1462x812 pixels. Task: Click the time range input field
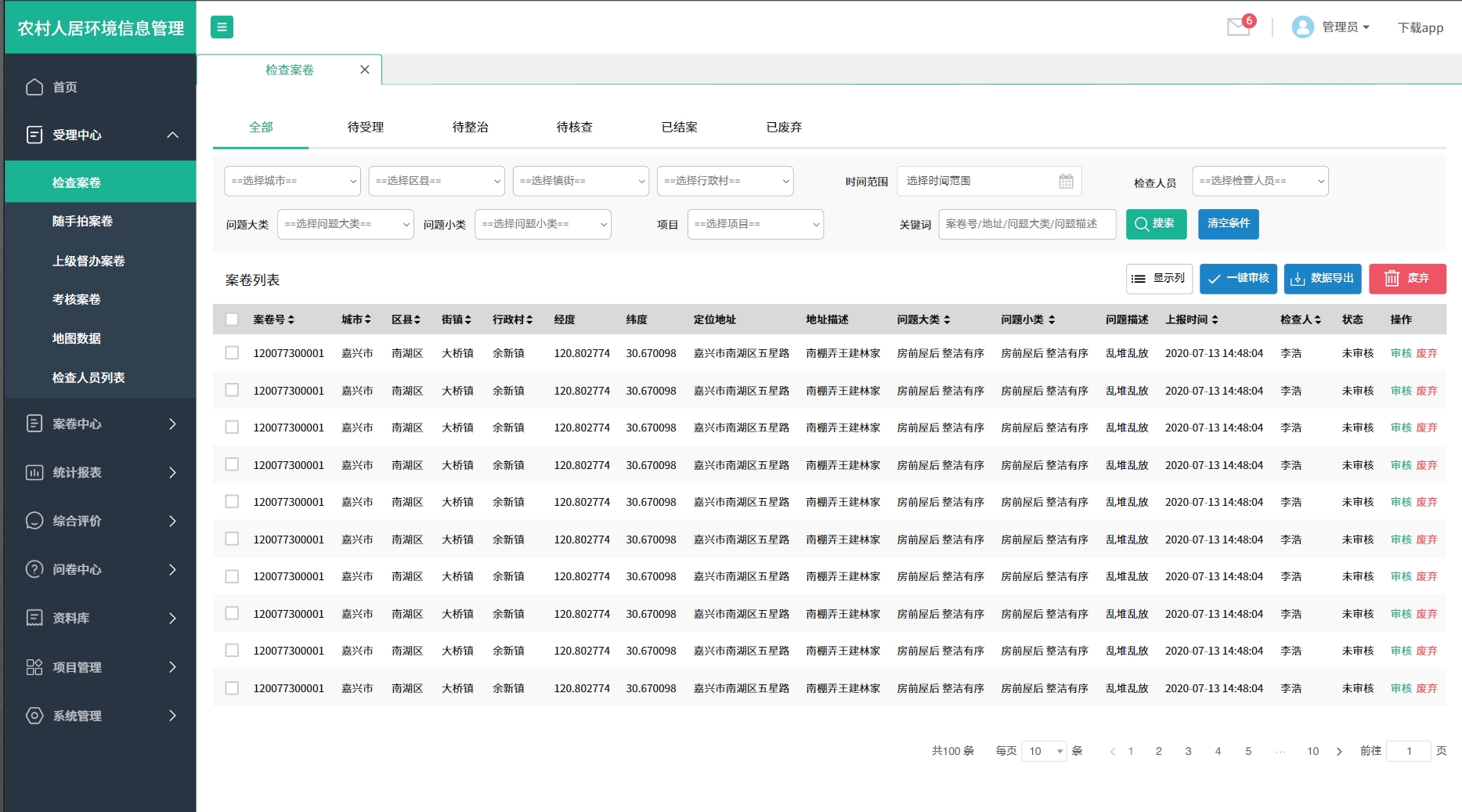click(989, 181)
